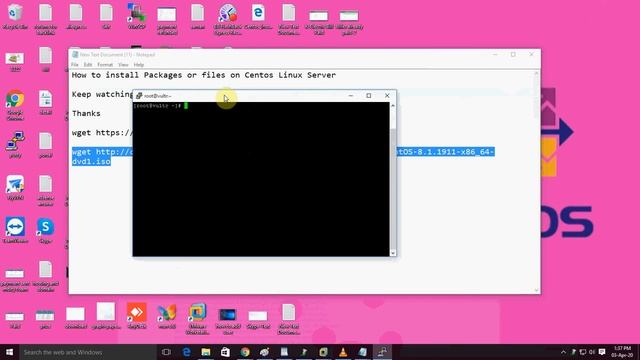Viewport: 640px width, 360px height.
Task: Open the Format menu in Notepad
Action: [105, 64]
